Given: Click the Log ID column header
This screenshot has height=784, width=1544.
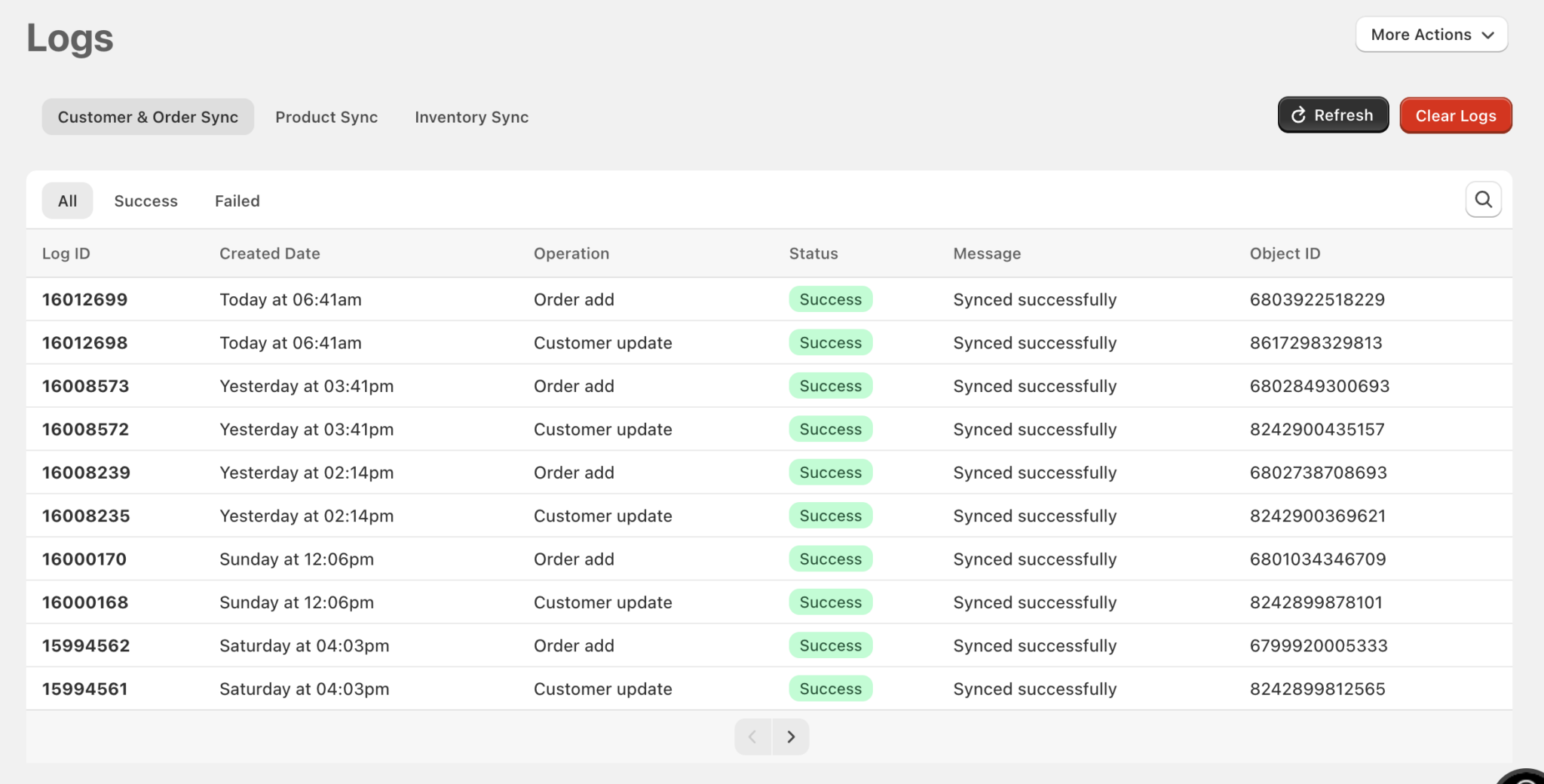Looking at the screenshot, I should (x=66, y=253).
